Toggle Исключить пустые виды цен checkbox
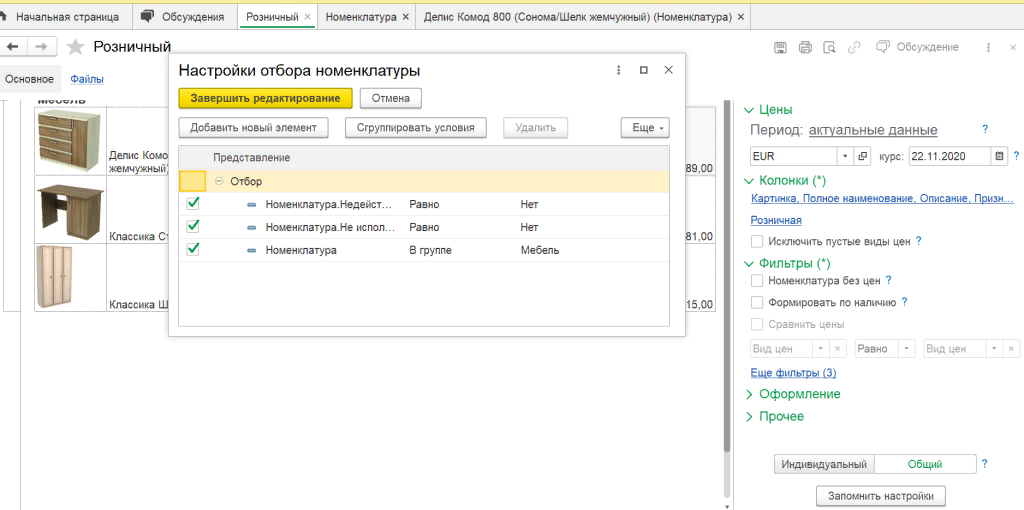Image resolution: width=1024 pixels, height=510 pixels. coord(757,242)
